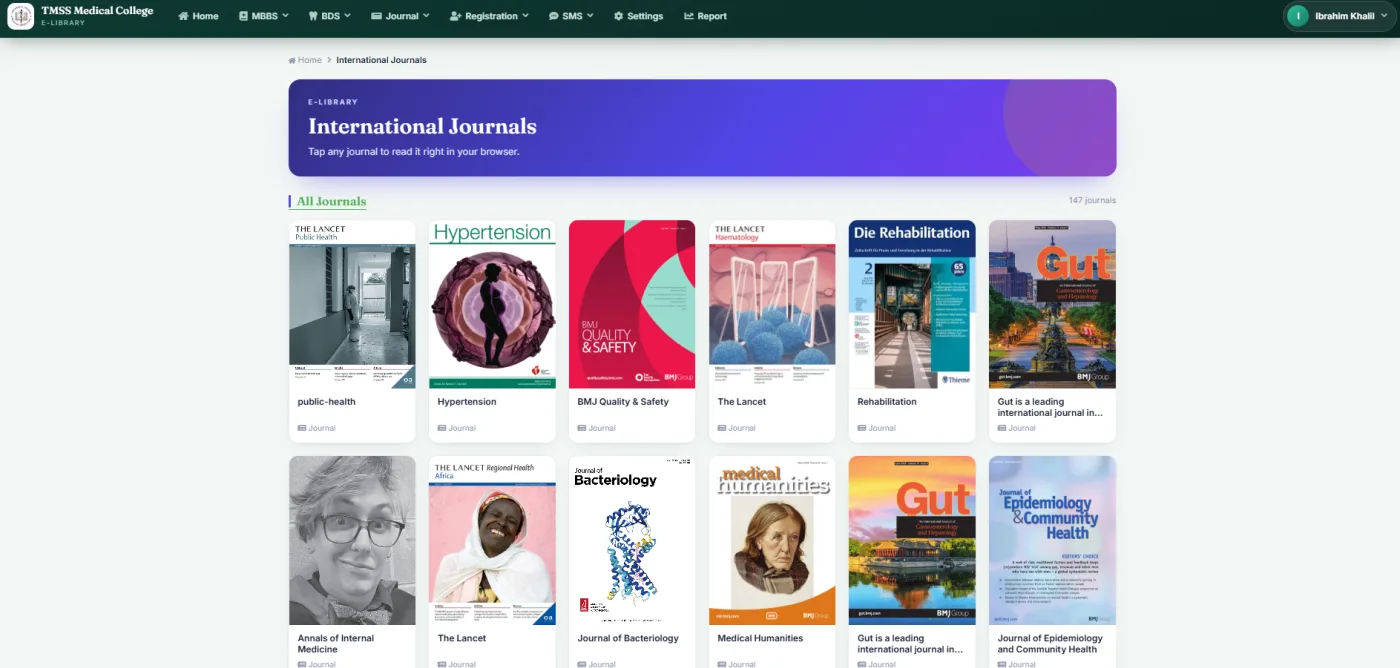Screen dimensions: 1400x668
Task: Click the Settings gear icon
Action: pyautogui.click(x=618, y=16)
